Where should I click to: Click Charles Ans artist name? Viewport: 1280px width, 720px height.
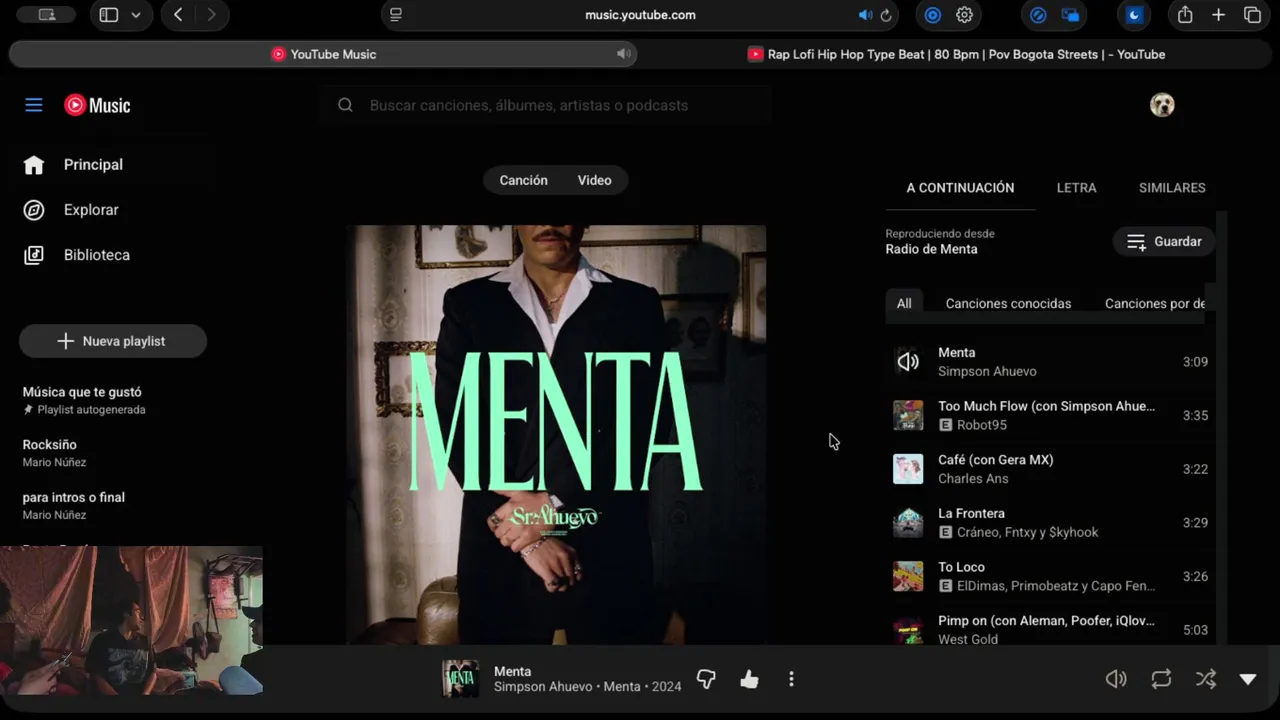[973, 479]
